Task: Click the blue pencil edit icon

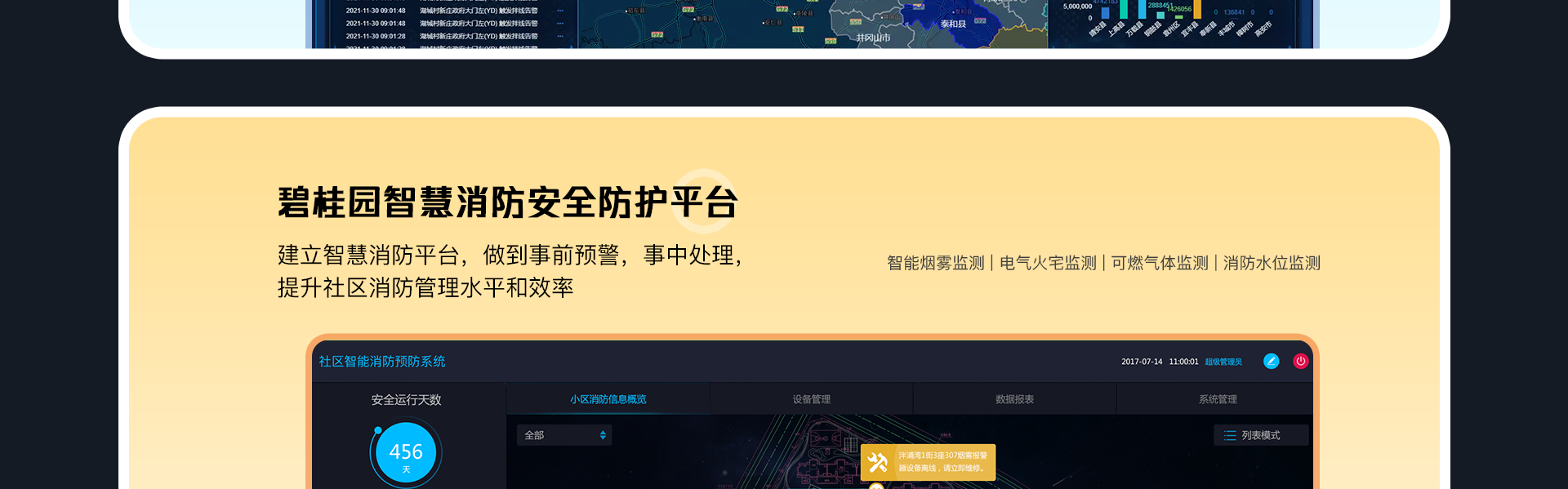Action: (1271, 361)
